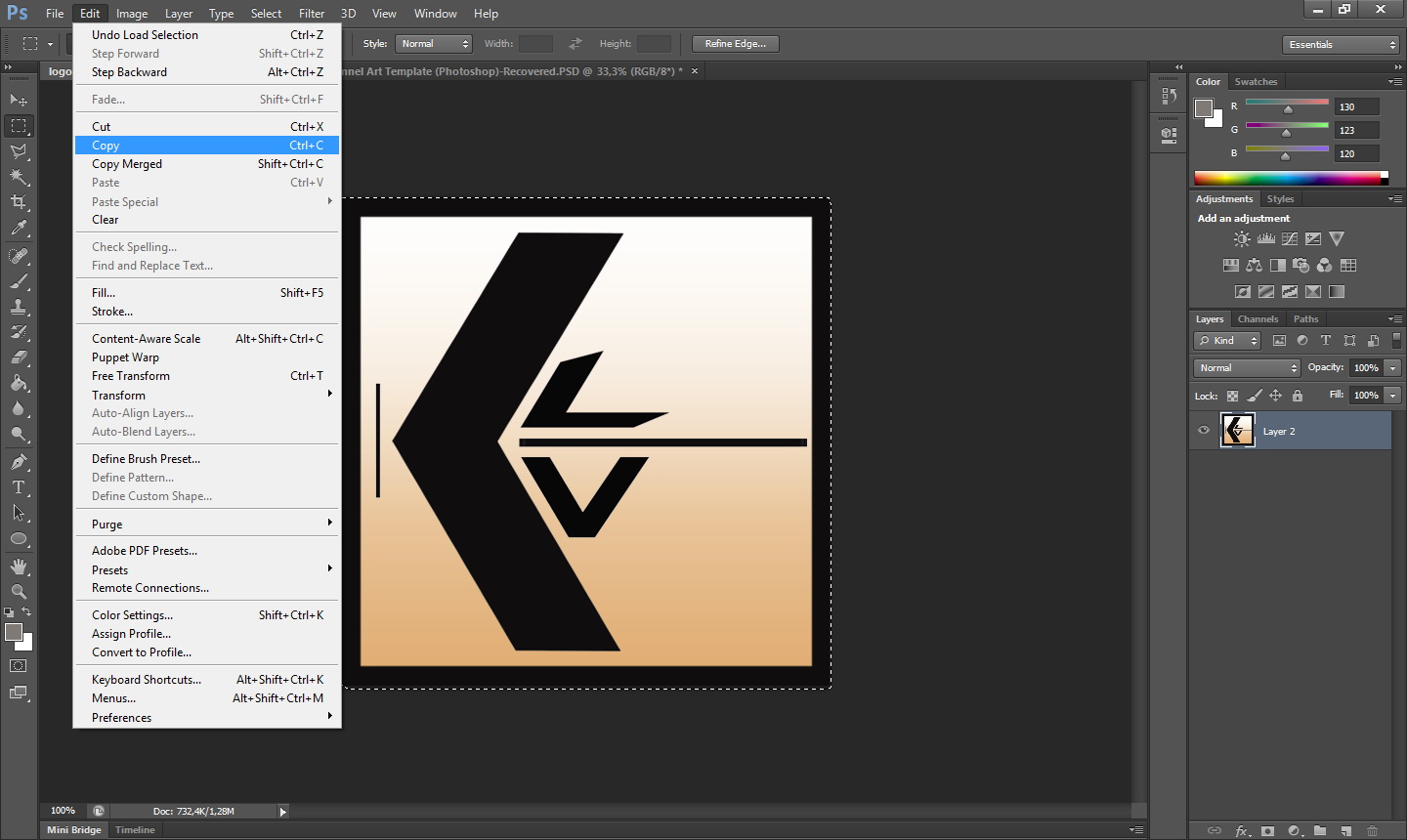Select the Hand tool
The image size is (1407, 840).
click(x=19, y=566)
